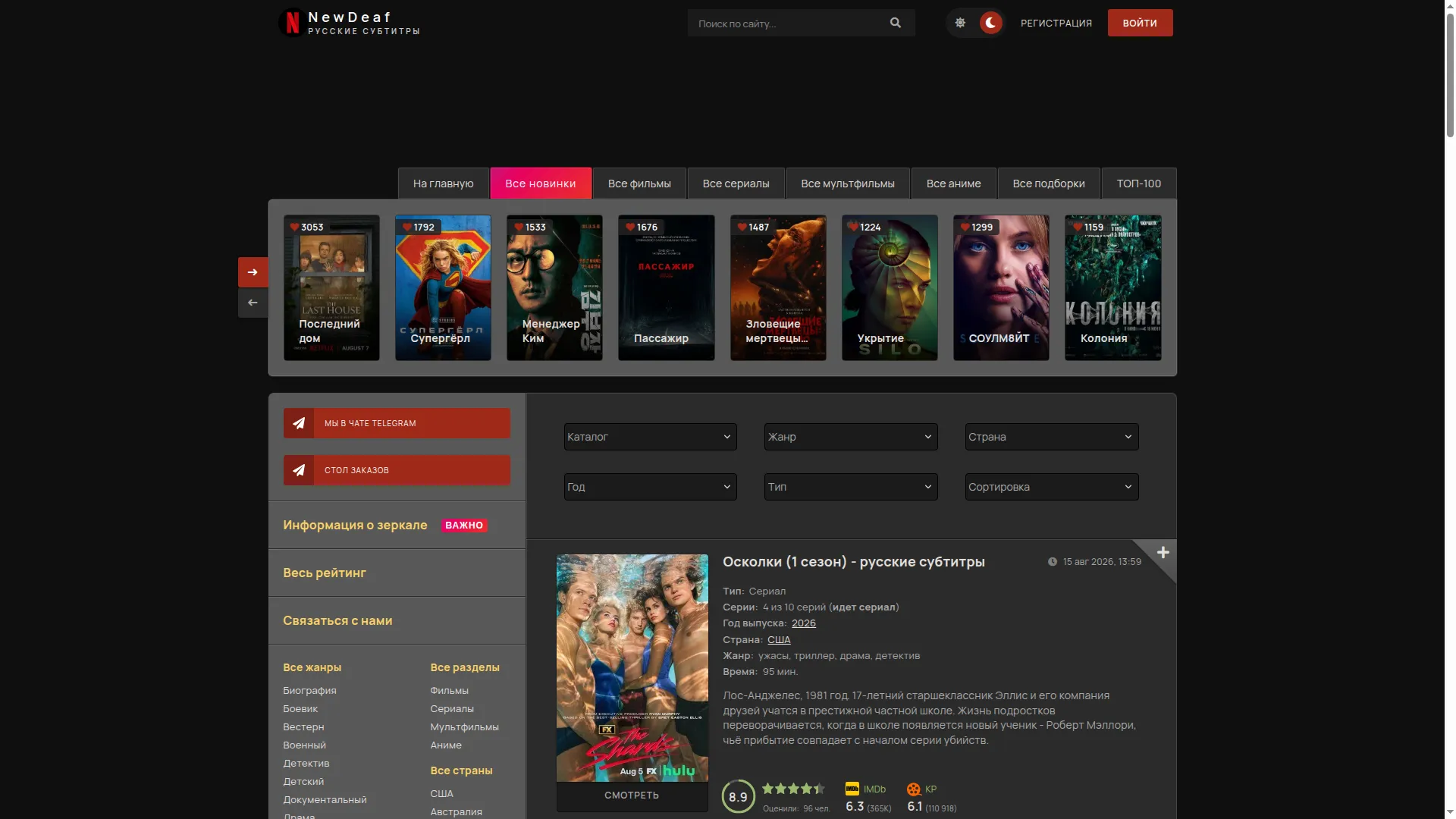Click the heart likes badge on Супергёрл
Screen dimensions: 1456x819
click(x=419, y=227)
